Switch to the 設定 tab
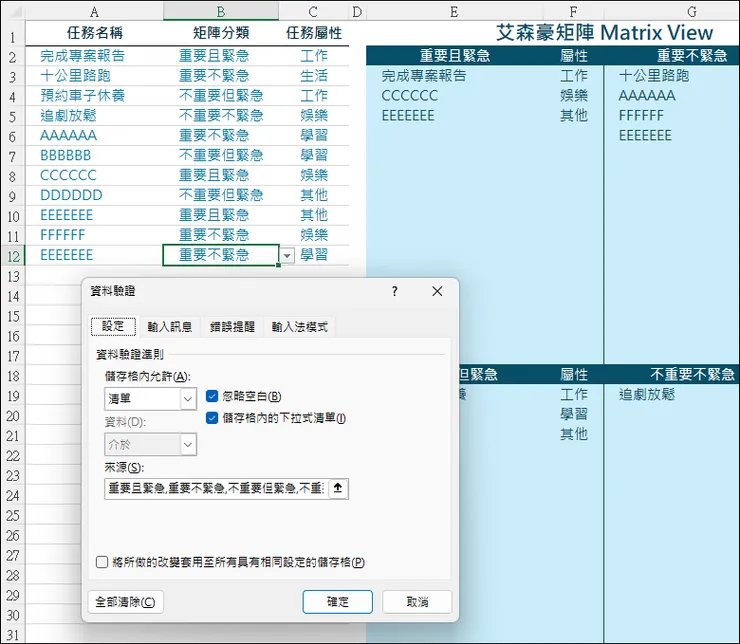740x644 pixels. coord(113,326)
